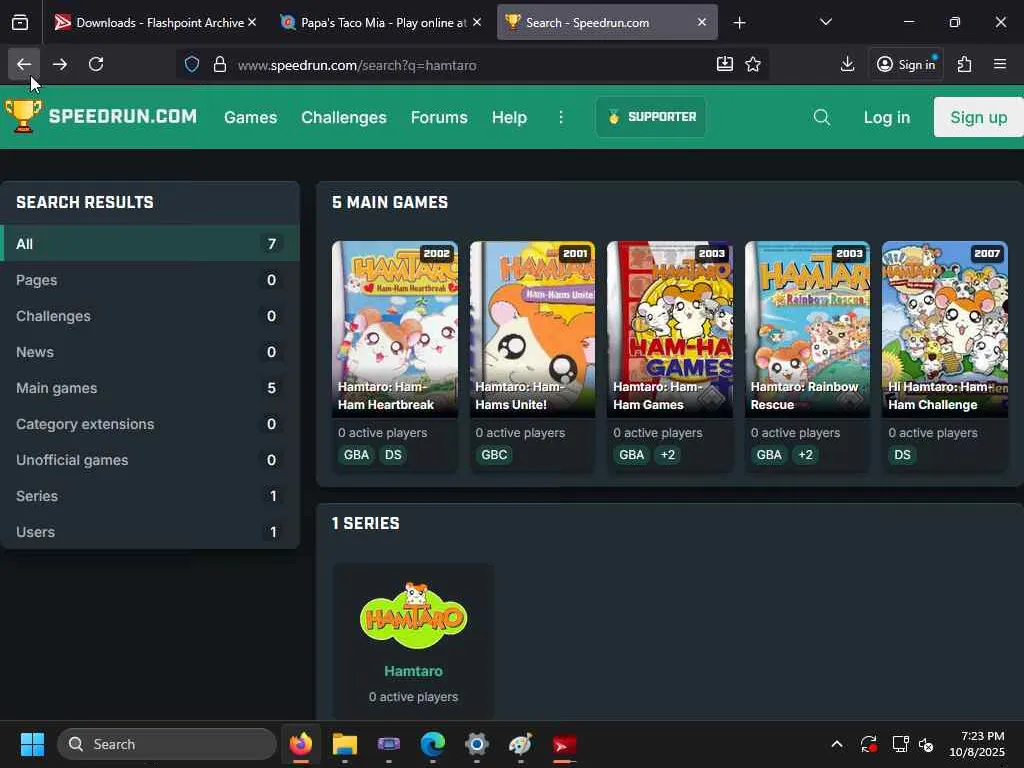Viewport: 1024px width, 768px height.
Task: Close Papa's Taco Mia tab
Action: click(x=477, y=22)
